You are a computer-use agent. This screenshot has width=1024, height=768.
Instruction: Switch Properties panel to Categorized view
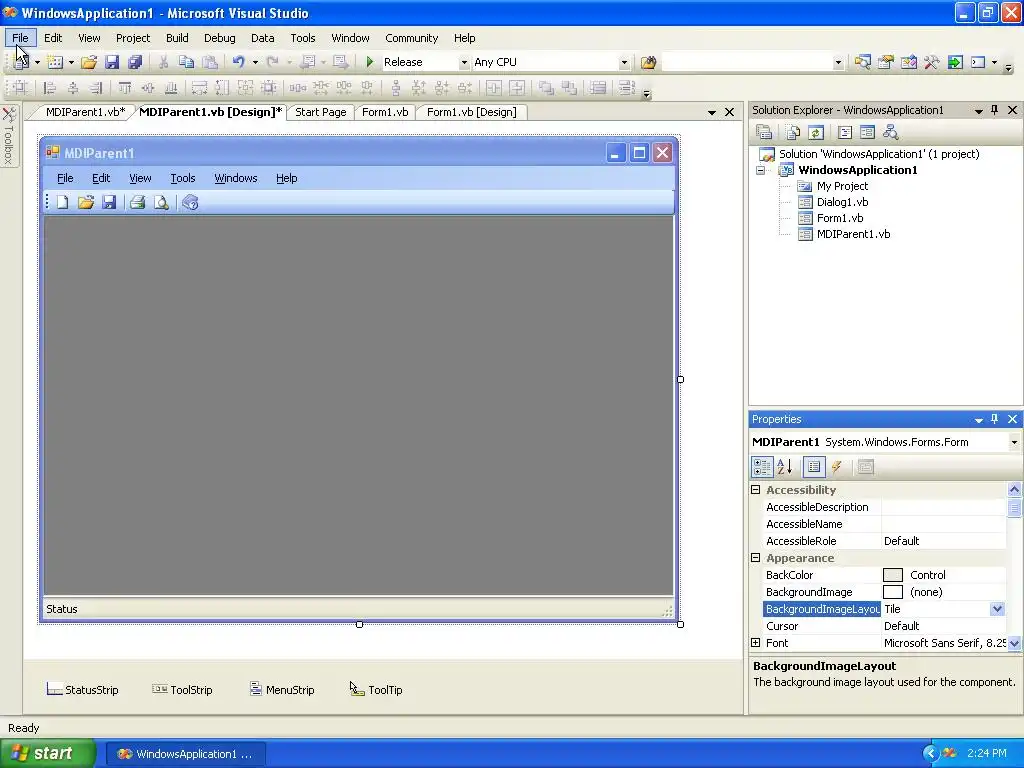(762, 466)
